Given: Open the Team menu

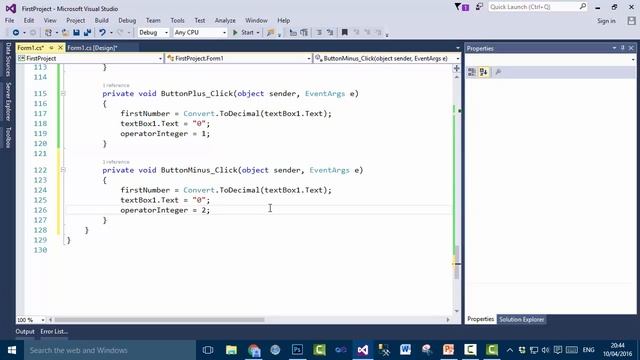Looking at the screenshot, I should pyautogui.click(x=153, y=20).
